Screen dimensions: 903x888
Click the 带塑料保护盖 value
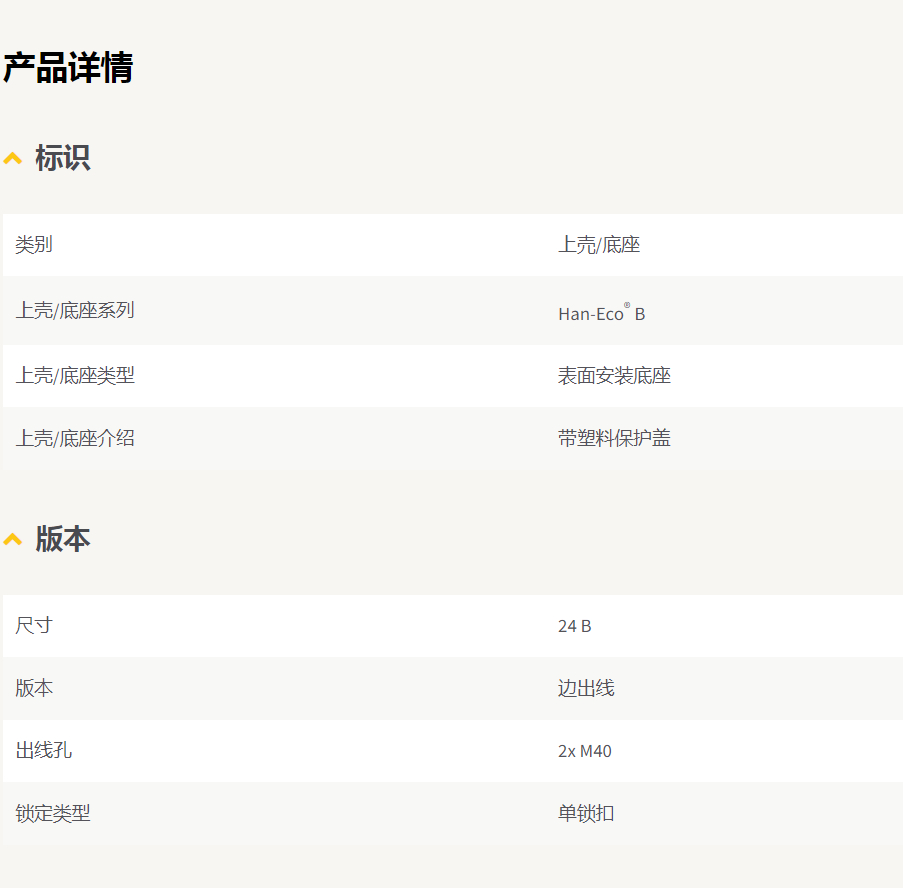click(613, 438)
